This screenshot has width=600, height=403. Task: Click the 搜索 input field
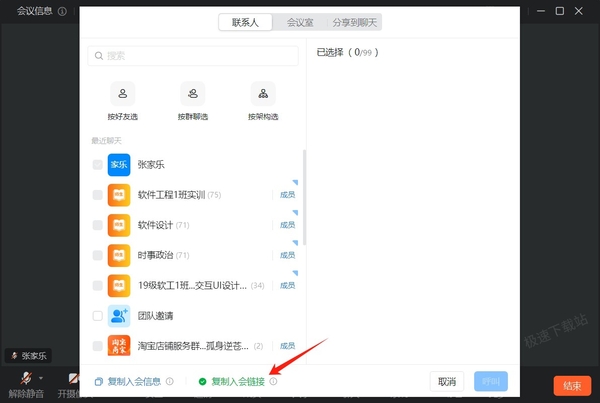(193, 56)
